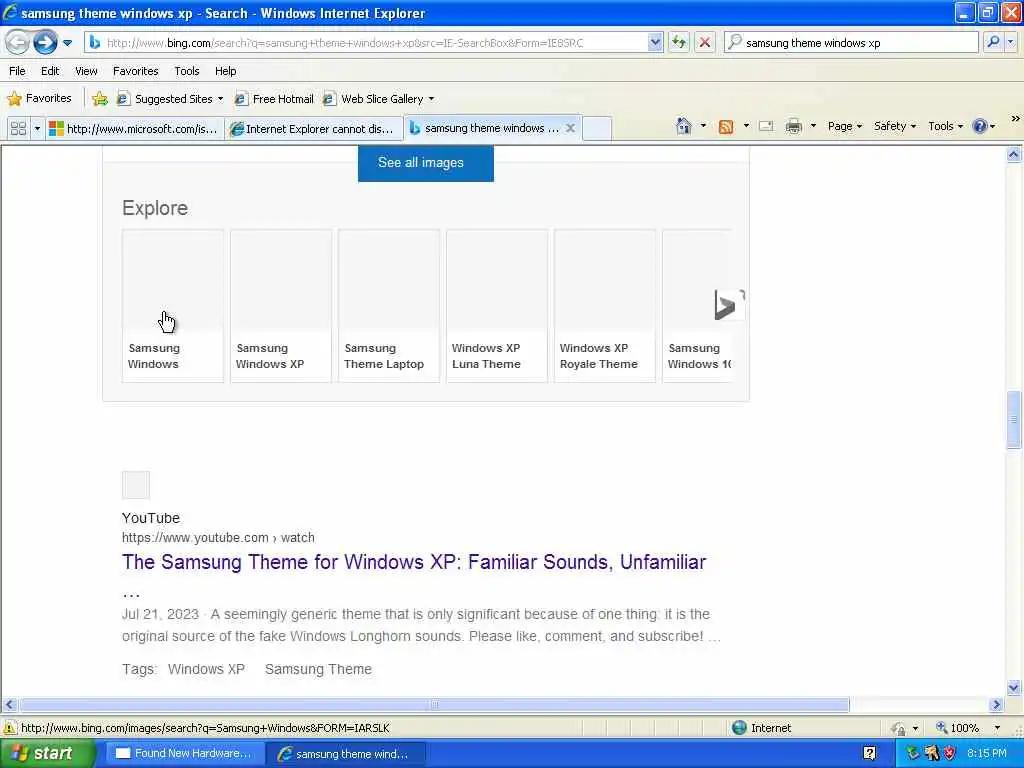The image size is (1024, 768).
Task: Open the Edit menu
Action: point(50,71)
